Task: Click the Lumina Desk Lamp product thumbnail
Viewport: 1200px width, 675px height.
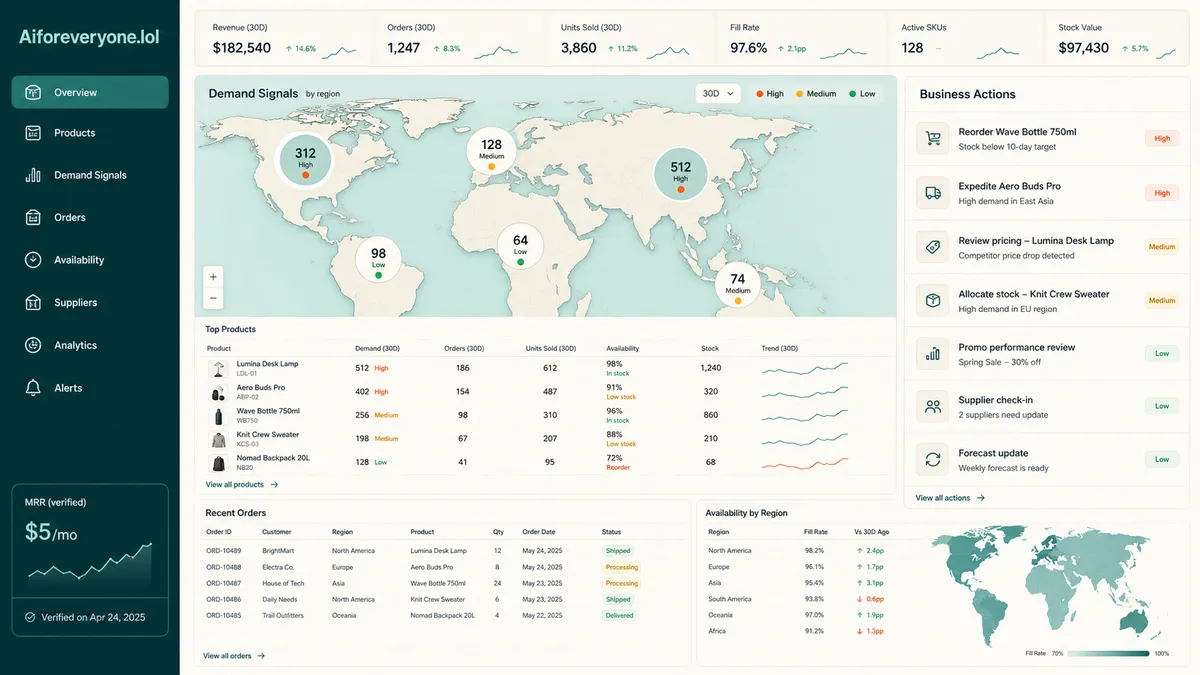Action: (218, 369)
